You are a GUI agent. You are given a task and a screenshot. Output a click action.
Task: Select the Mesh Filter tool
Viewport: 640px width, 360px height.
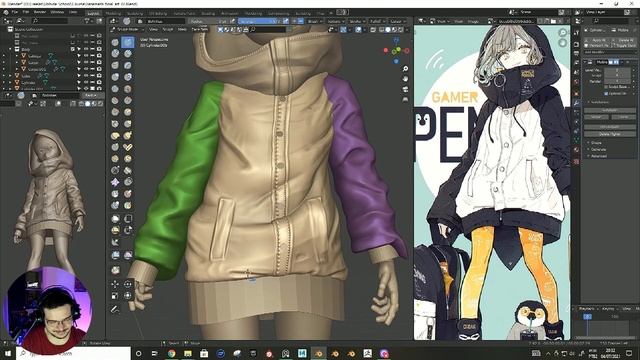pos(115,256)
